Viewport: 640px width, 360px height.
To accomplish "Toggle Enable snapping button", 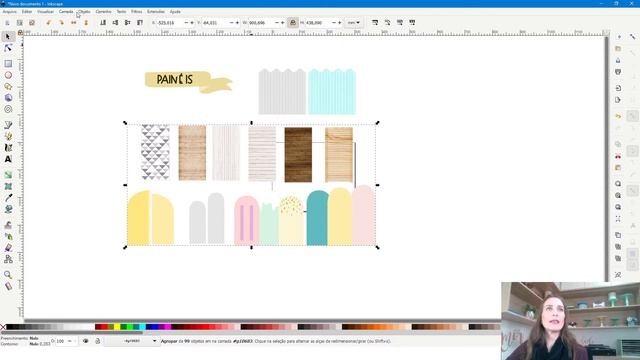I will (x=632, y=37).
